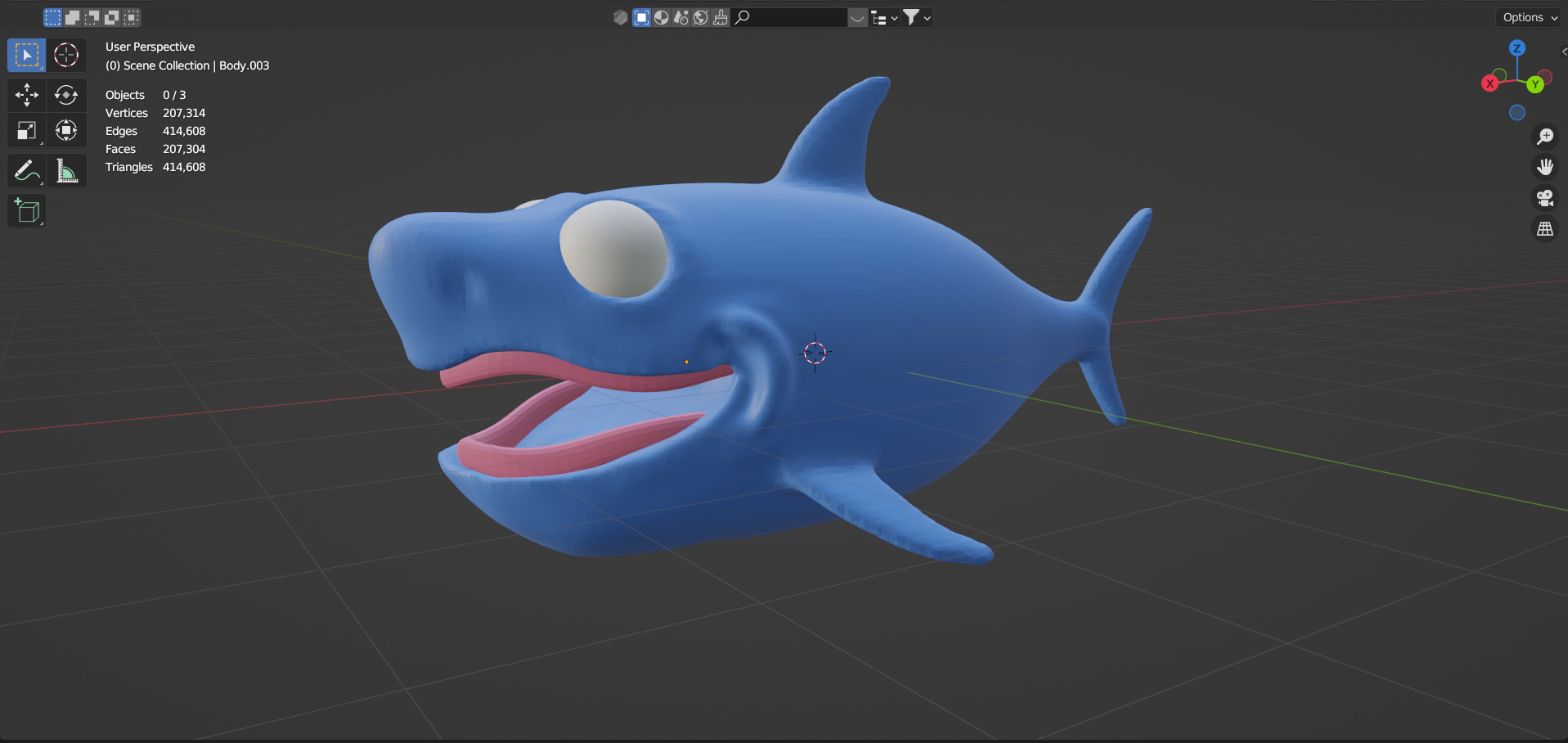Screen dimensions: 1568x743
Task: Click the blue Z axis gizmo ball
Action: click(x=1516, y=48)
